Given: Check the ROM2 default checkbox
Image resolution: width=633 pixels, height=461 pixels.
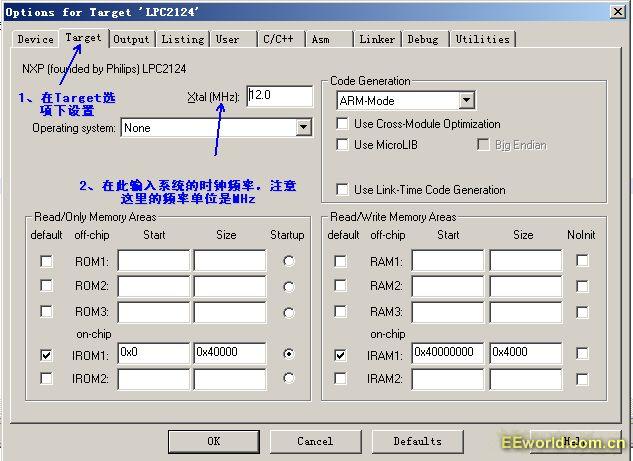Looking at the screenshot, I should click(46, 286).
